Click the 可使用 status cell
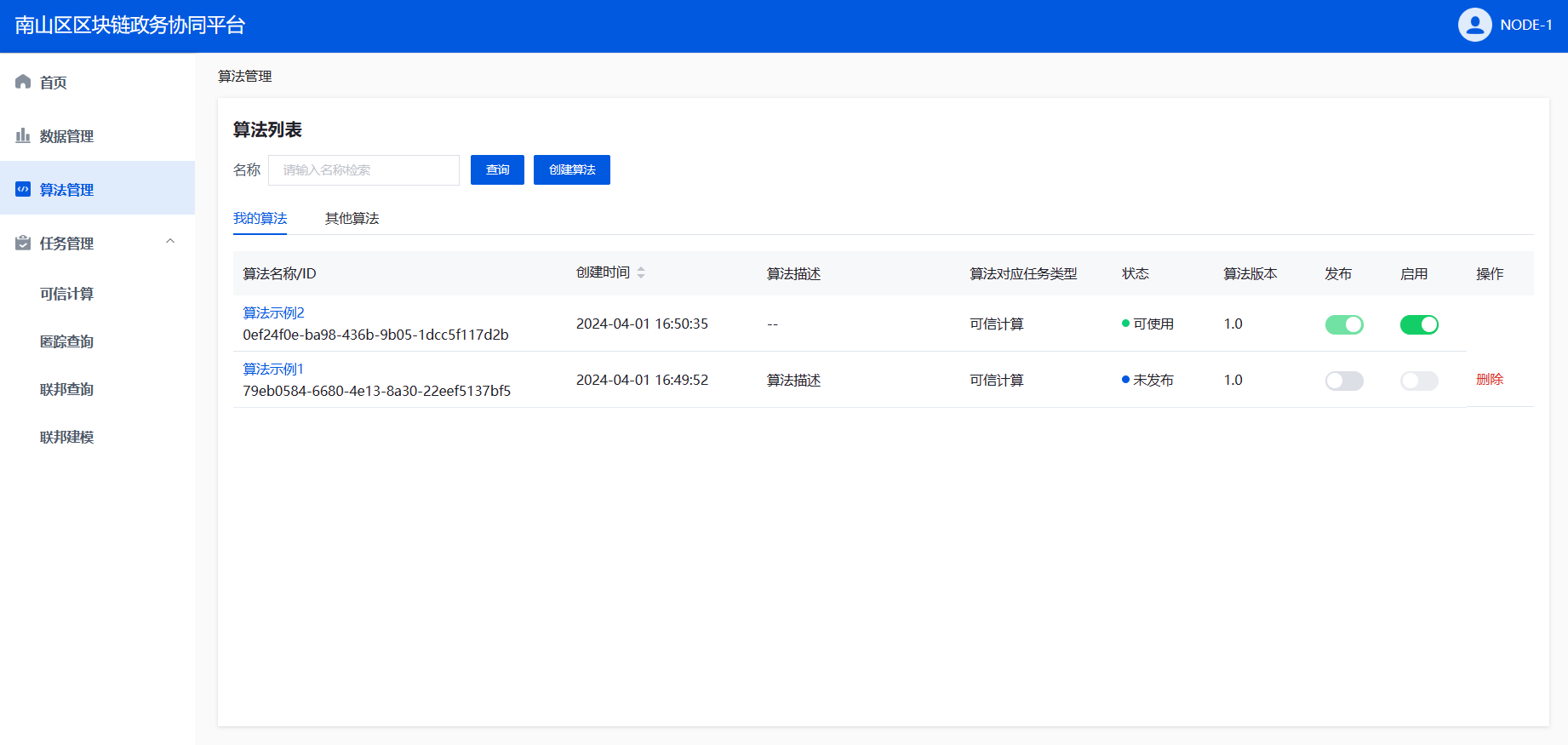 click(1147, 324)
